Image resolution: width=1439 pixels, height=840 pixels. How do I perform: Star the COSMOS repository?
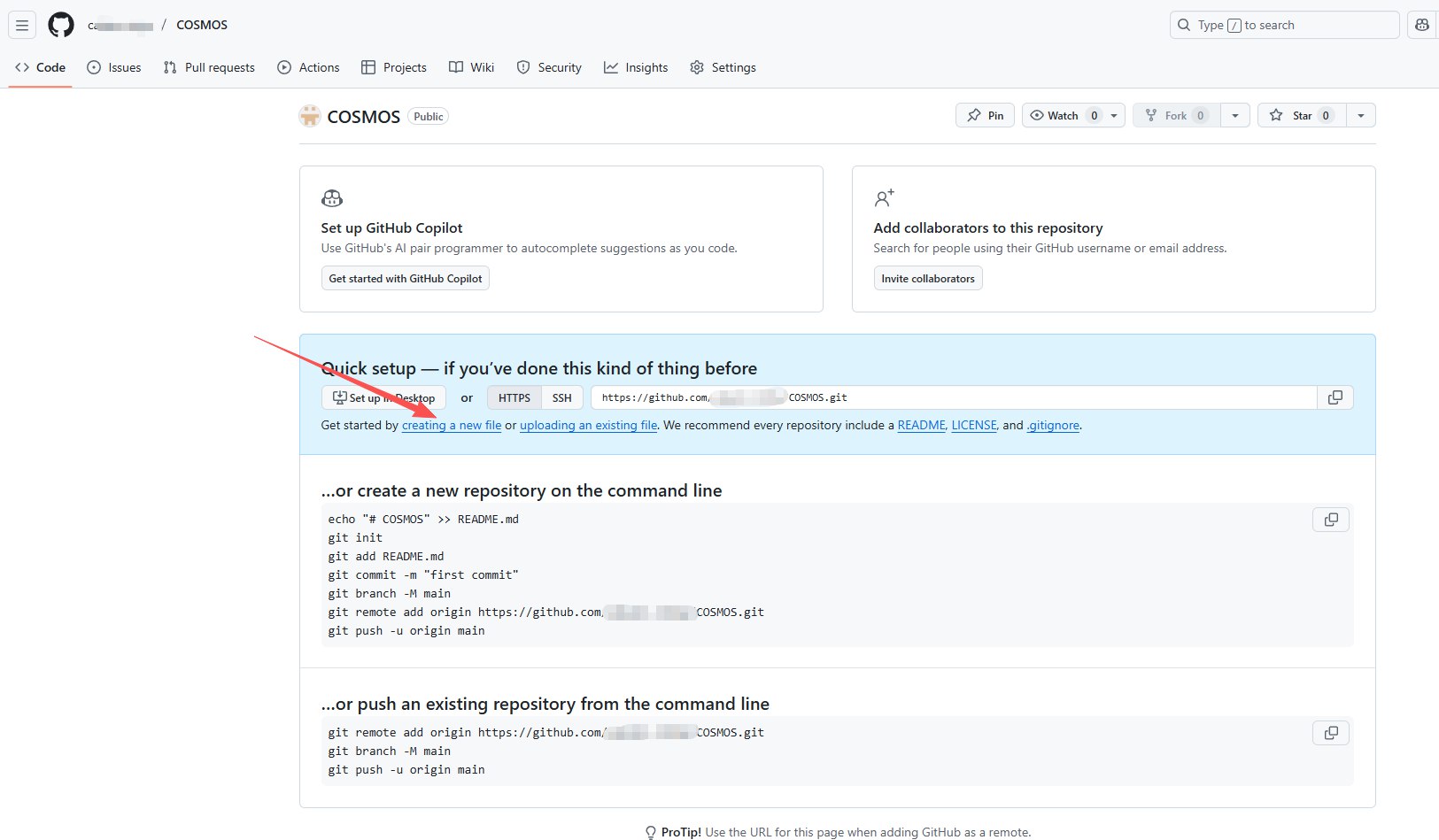tap(1301, 115)
